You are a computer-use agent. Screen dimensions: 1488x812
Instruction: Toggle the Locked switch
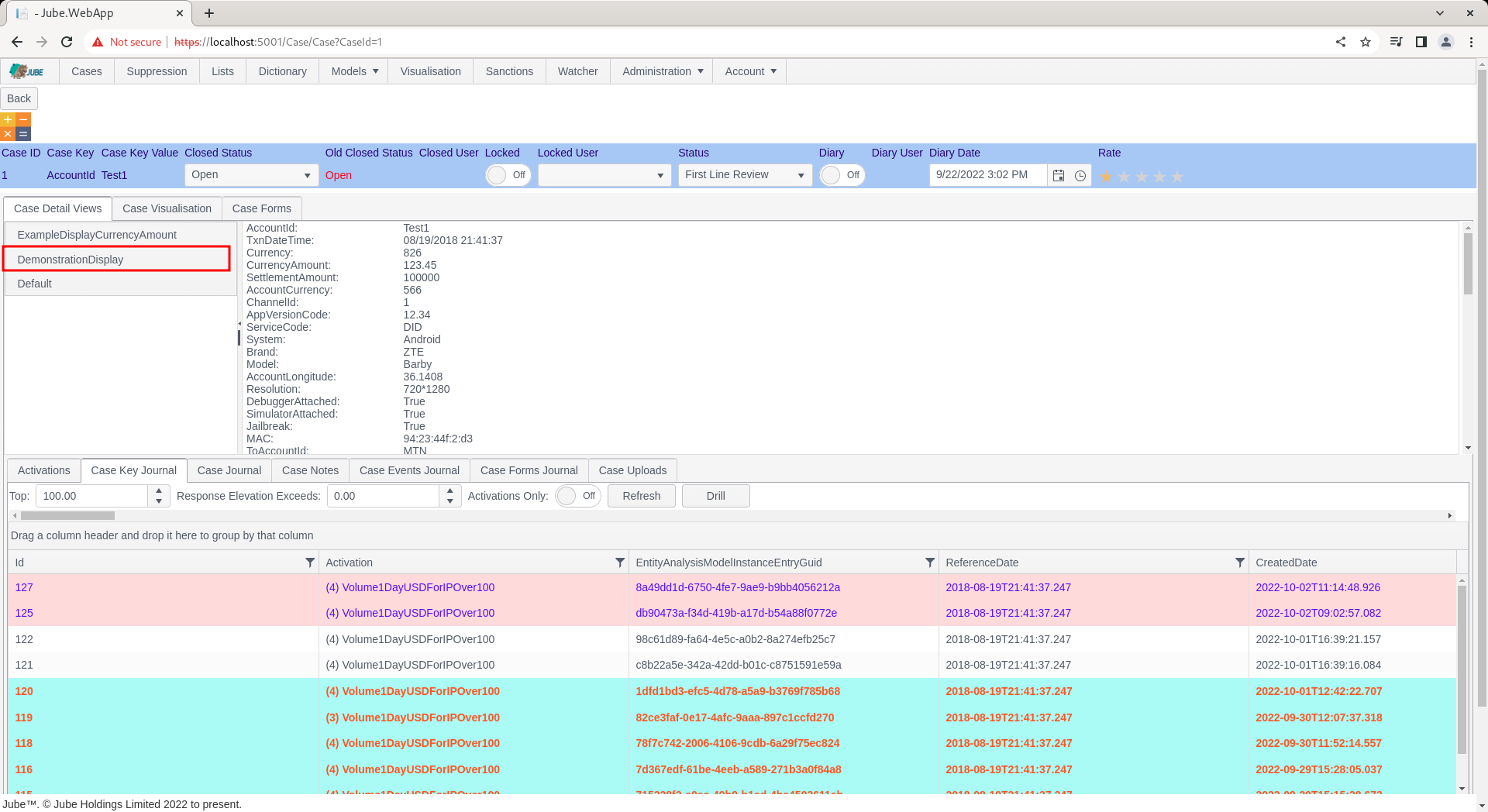[508, 175]
